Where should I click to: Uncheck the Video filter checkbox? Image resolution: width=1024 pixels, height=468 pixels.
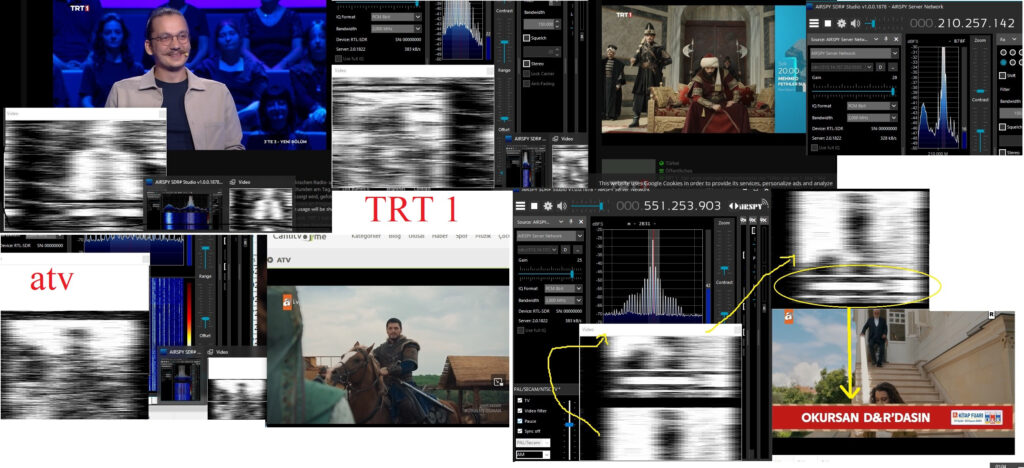click(x=520, y=411)
